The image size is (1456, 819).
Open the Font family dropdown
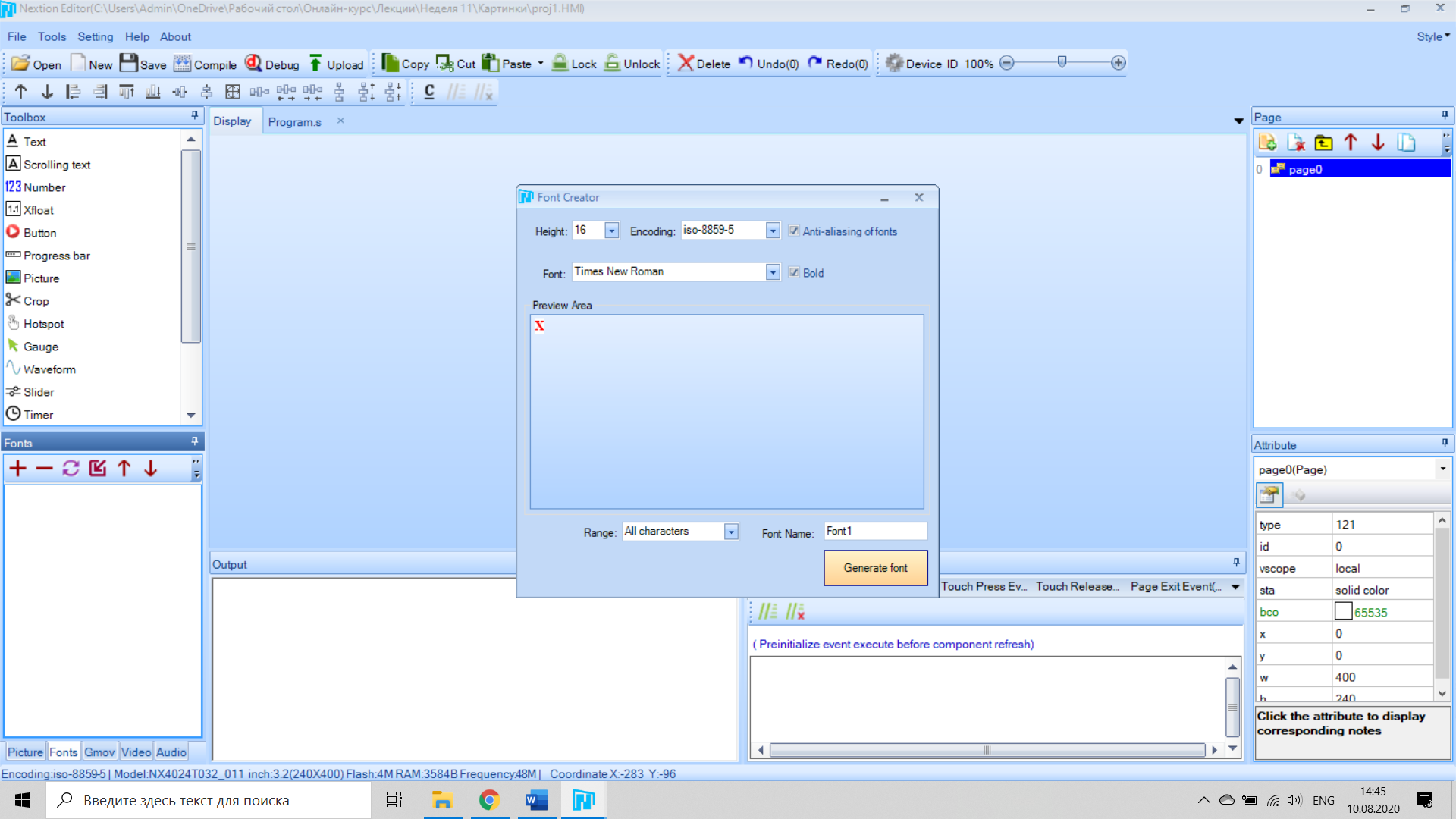772,272
